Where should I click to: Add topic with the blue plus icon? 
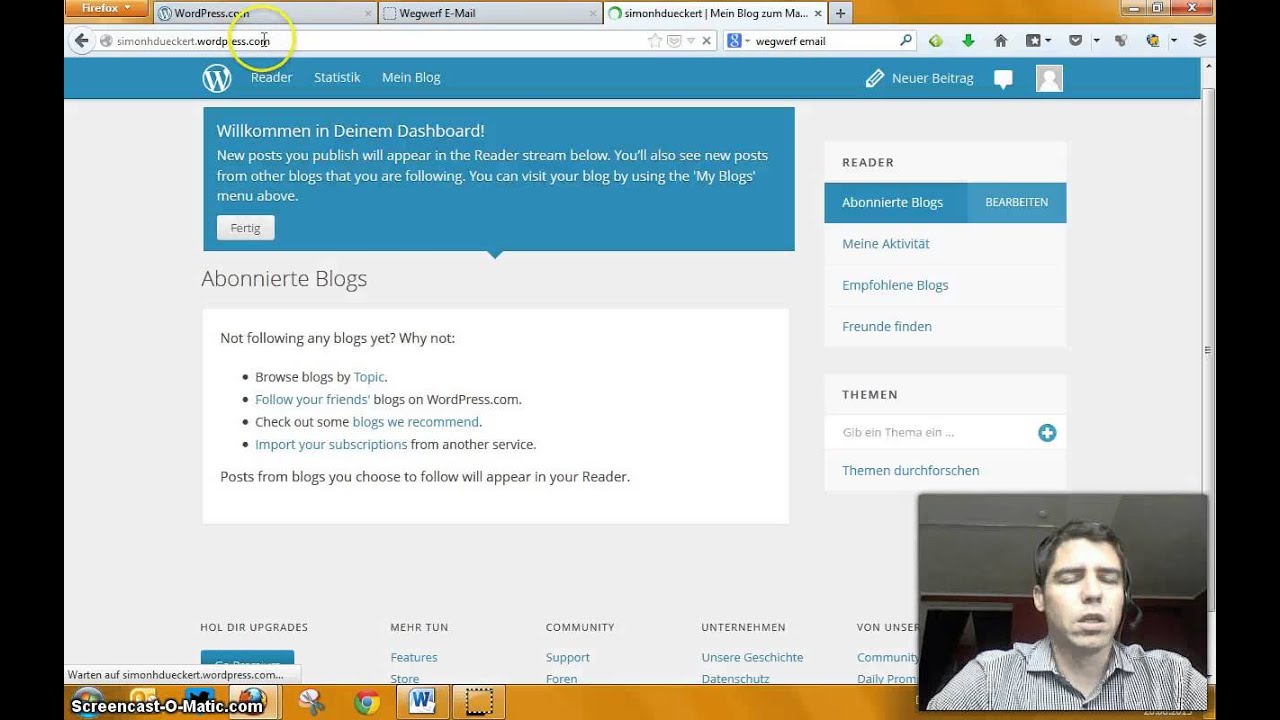[1047, 433]
